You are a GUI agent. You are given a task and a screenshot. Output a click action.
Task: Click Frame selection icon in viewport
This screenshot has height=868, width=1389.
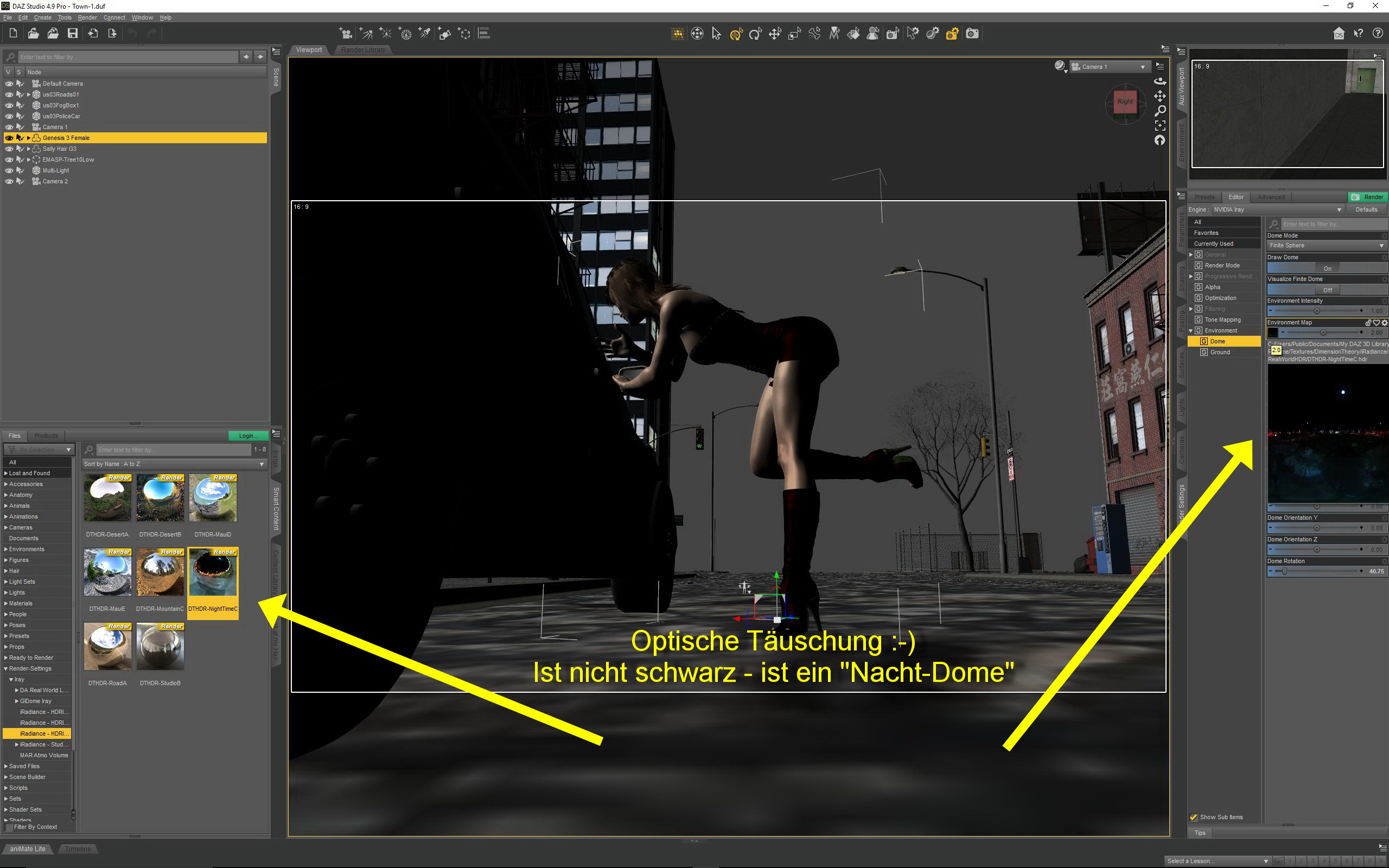1160,126
